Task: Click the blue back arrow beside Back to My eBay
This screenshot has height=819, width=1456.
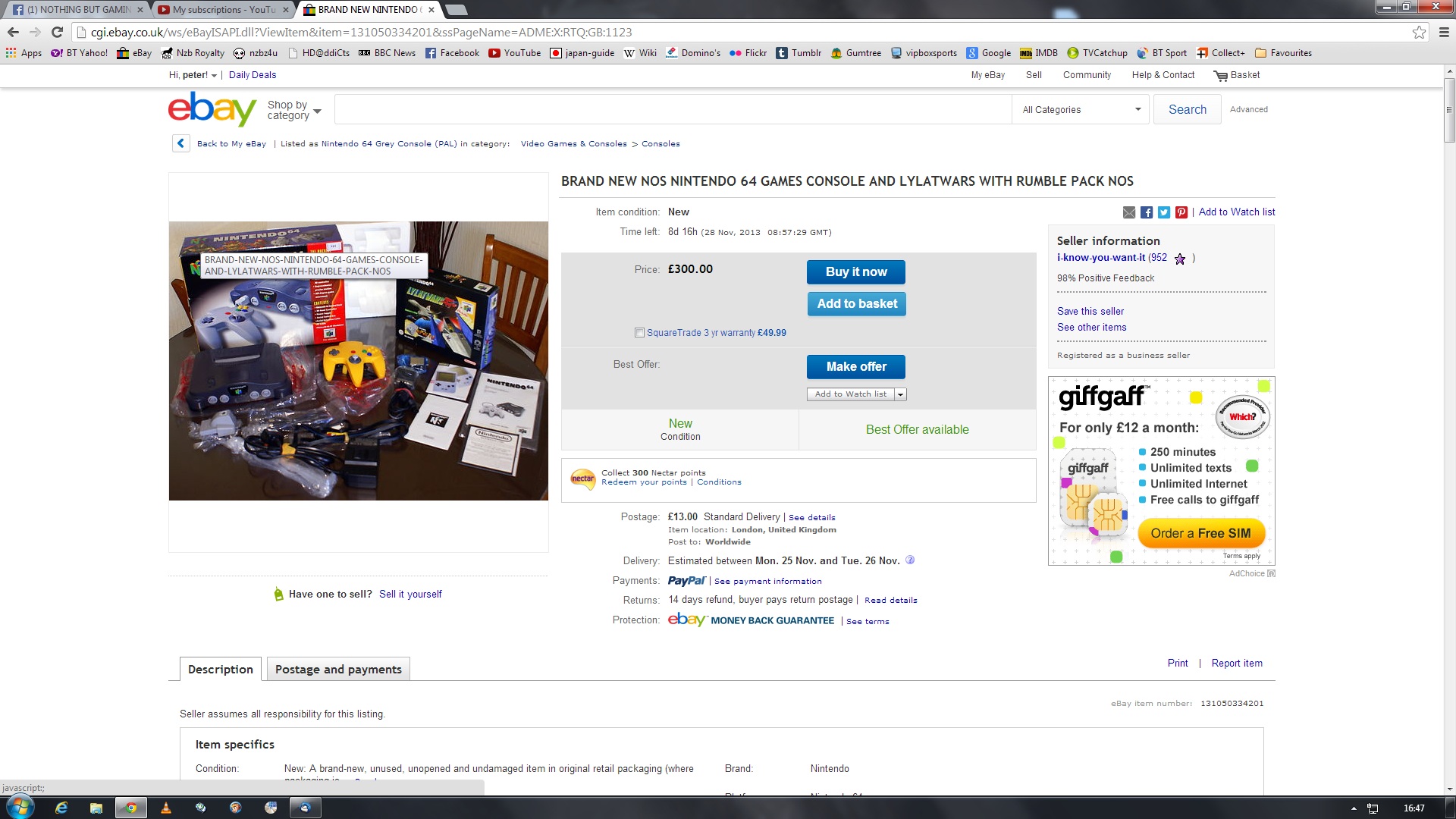Action: coord(180,143)
